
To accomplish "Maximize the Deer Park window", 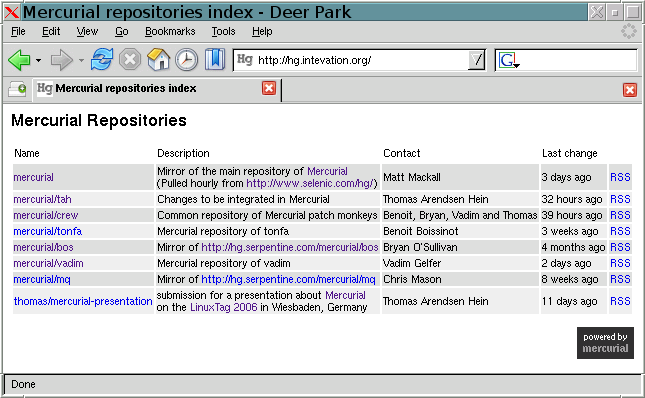I will [x=633, y=12].
